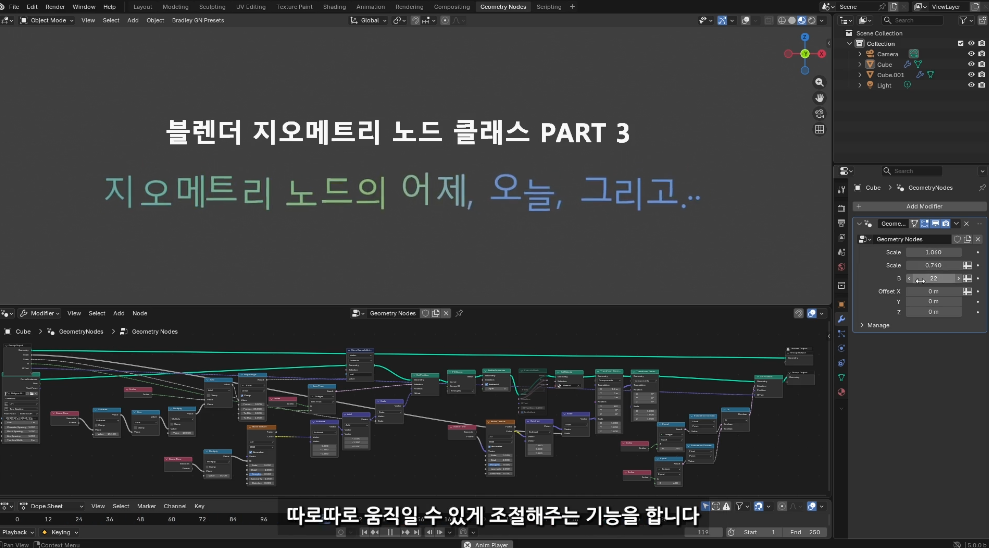
Task: Open the Particles properties tab icon
Action: pos(841,334)
